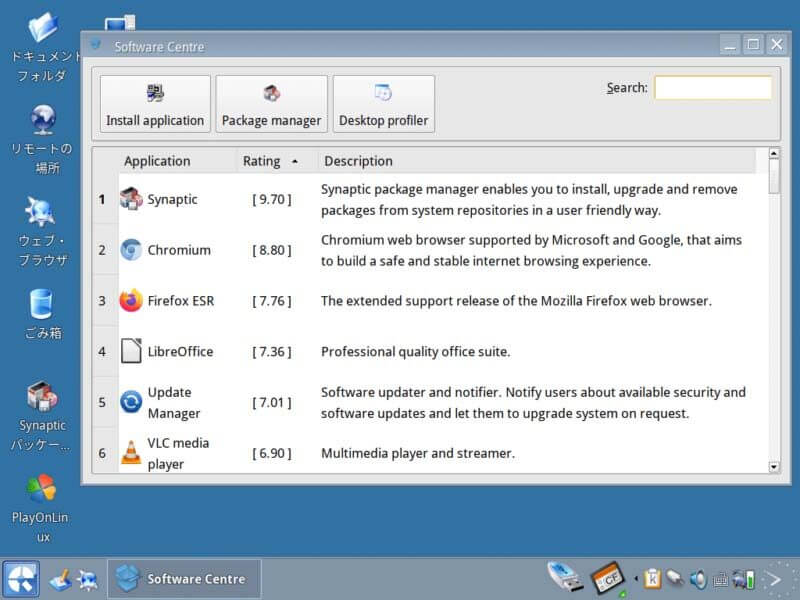Open the Documents folder desktop icon
The image size is (800, 600).
pyautogui.click(x=43, y=28)
